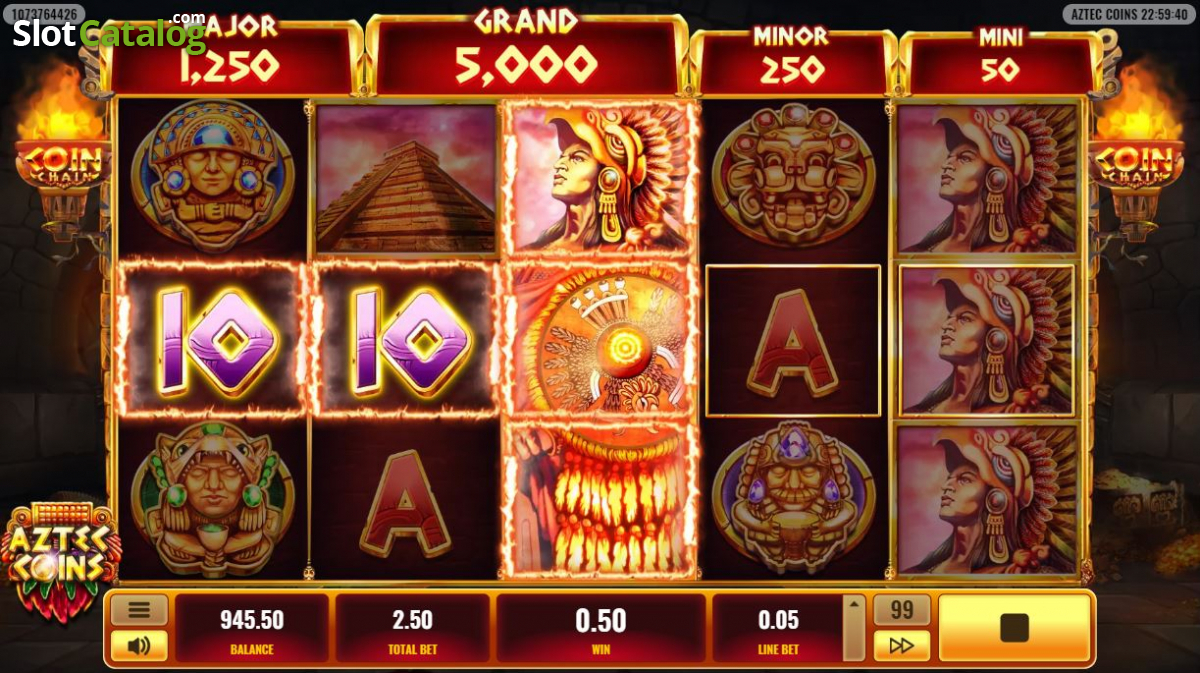Click the Major 1,250 jackpot banner

(x=232, y=58)
